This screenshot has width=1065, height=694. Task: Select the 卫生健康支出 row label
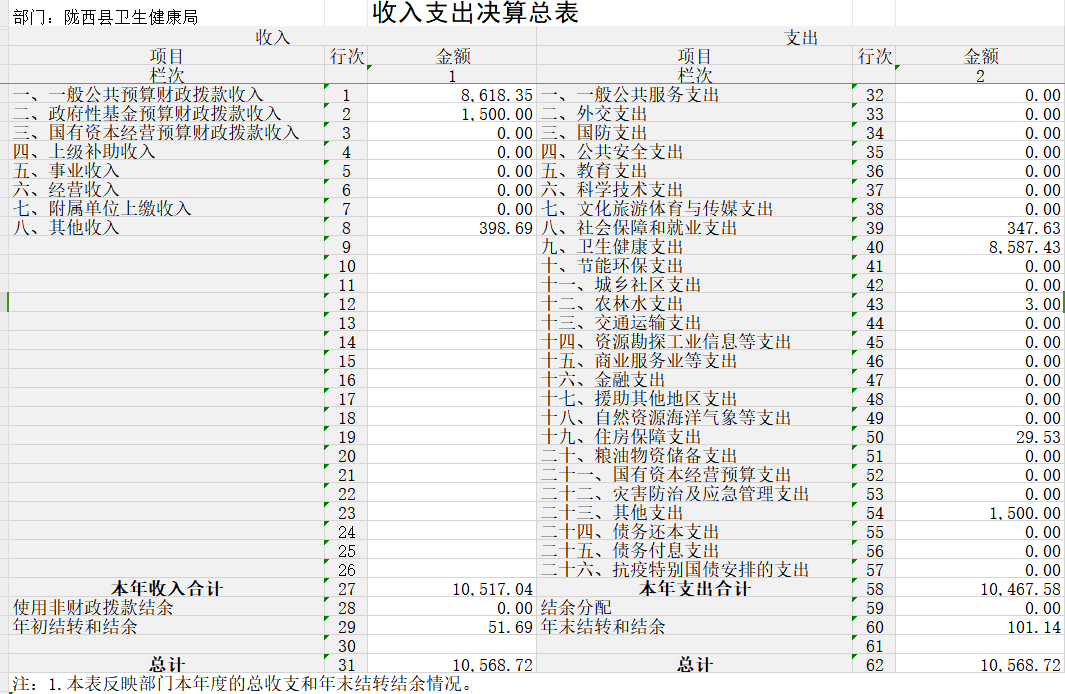[x=612, y=247]
